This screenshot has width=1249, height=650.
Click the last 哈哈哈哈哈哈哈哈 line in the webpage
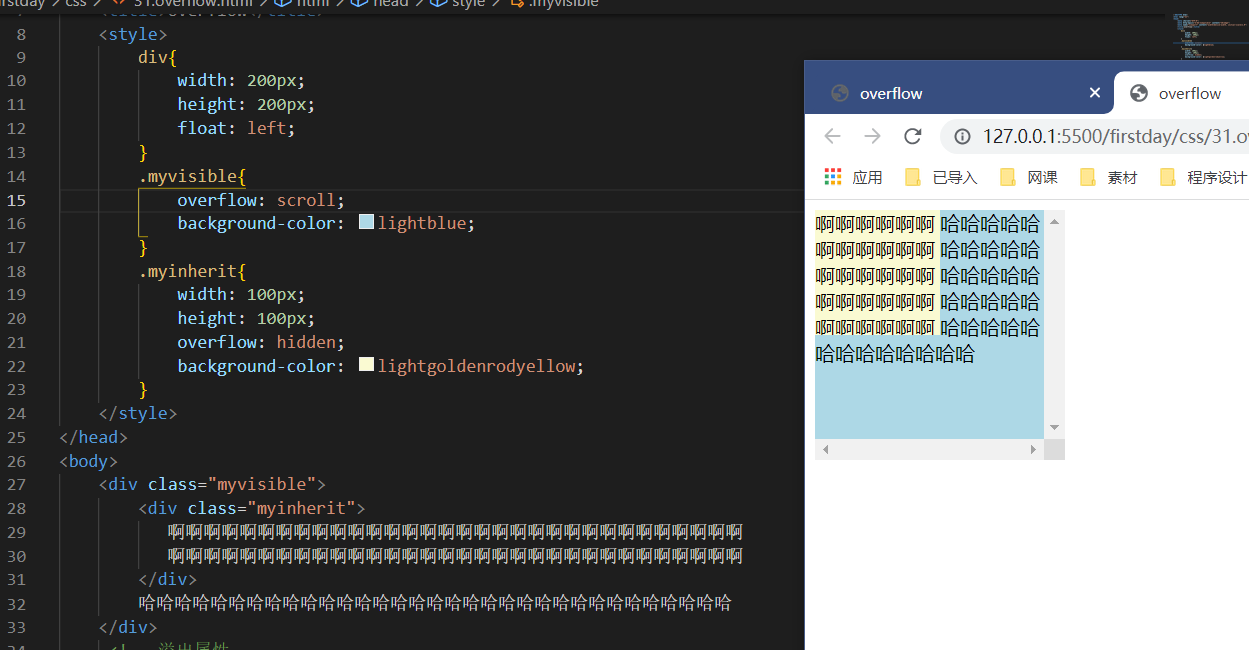(895, 354)
